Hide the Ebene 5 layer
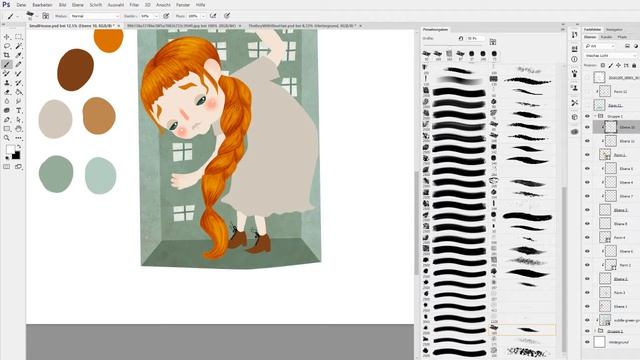 point(587,168)
